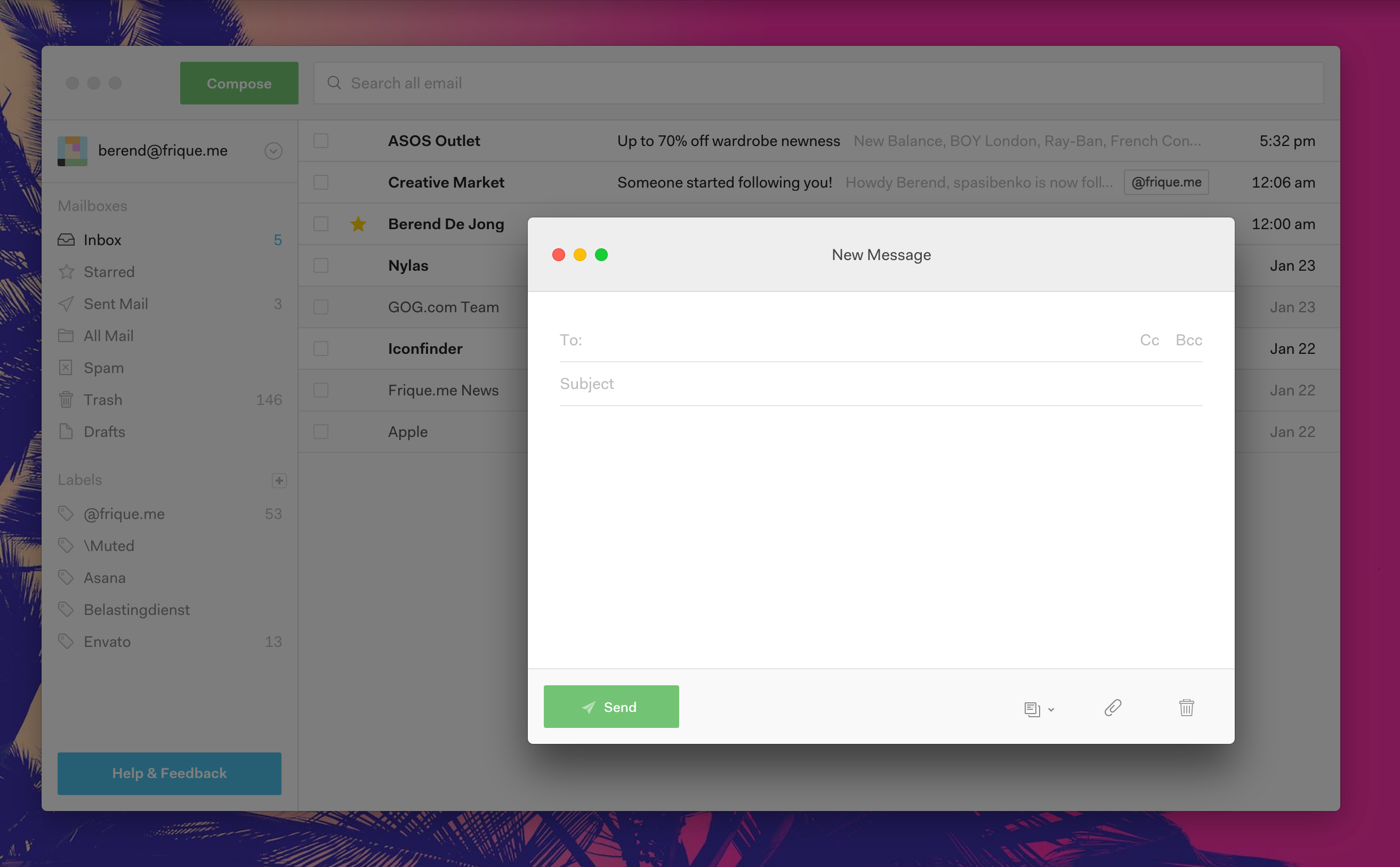Tick the Creative Market email checkbox
Image resolution: width=1400 pixels, height=867 pixels.
click(x=320, y=182)
